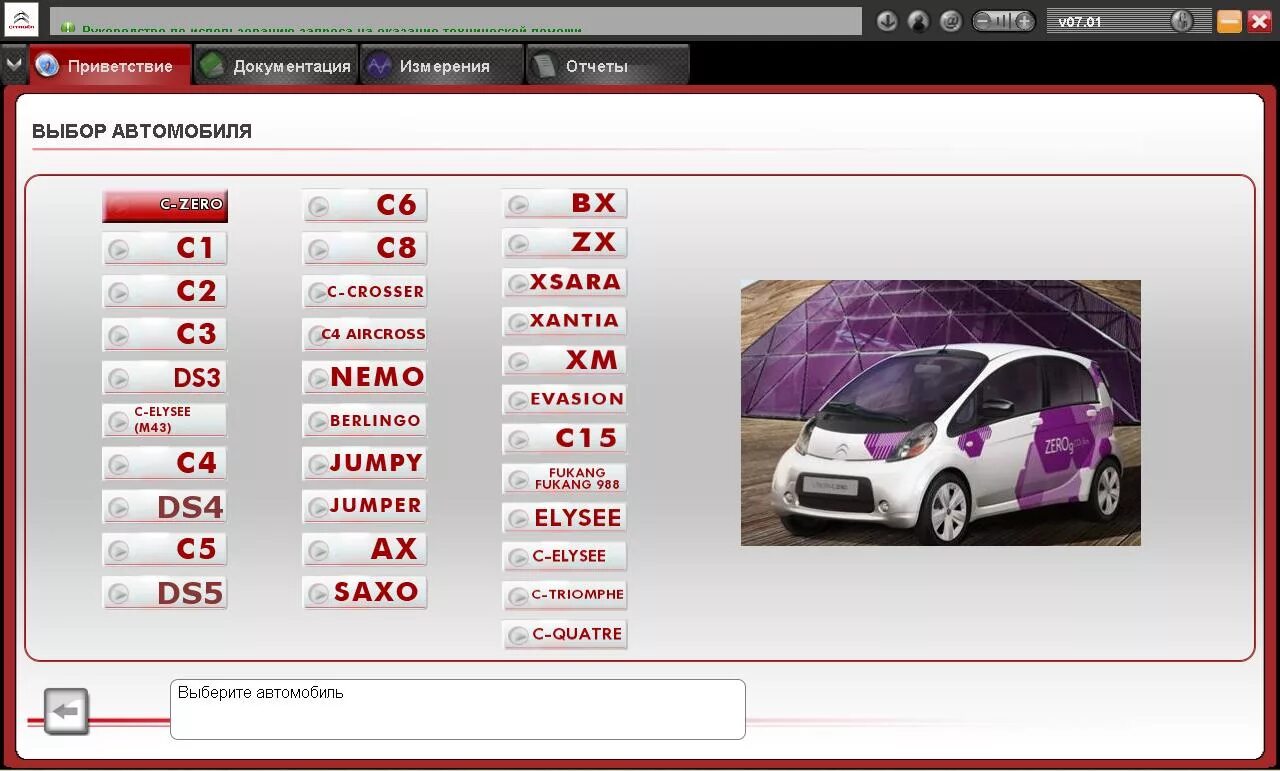The height and width of the screenshot is (771, 1280).
Task: Select the DS5 vehicle
Action: point(165,593)
